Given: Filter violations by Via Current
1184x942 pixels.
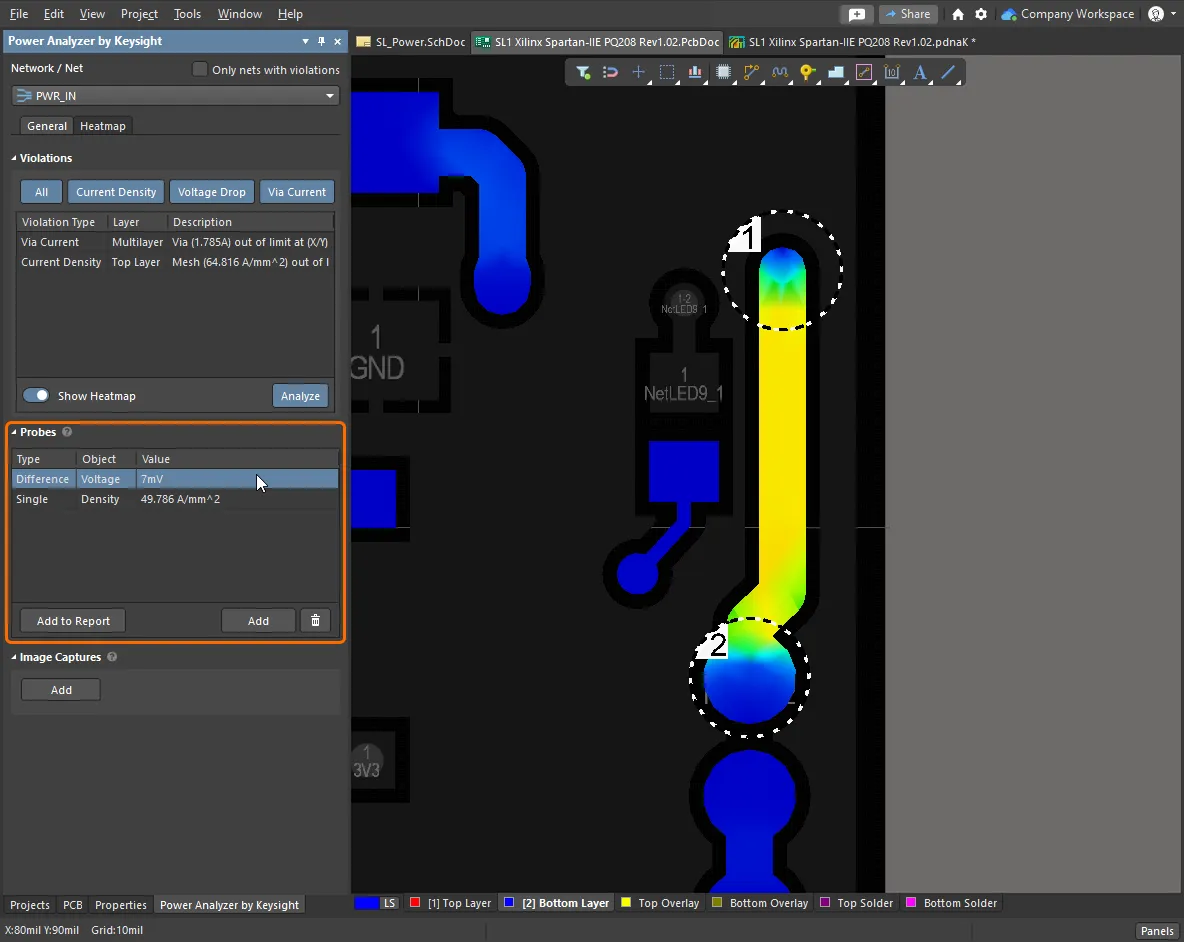Looking at the screenshot, I should pos(297,192).
